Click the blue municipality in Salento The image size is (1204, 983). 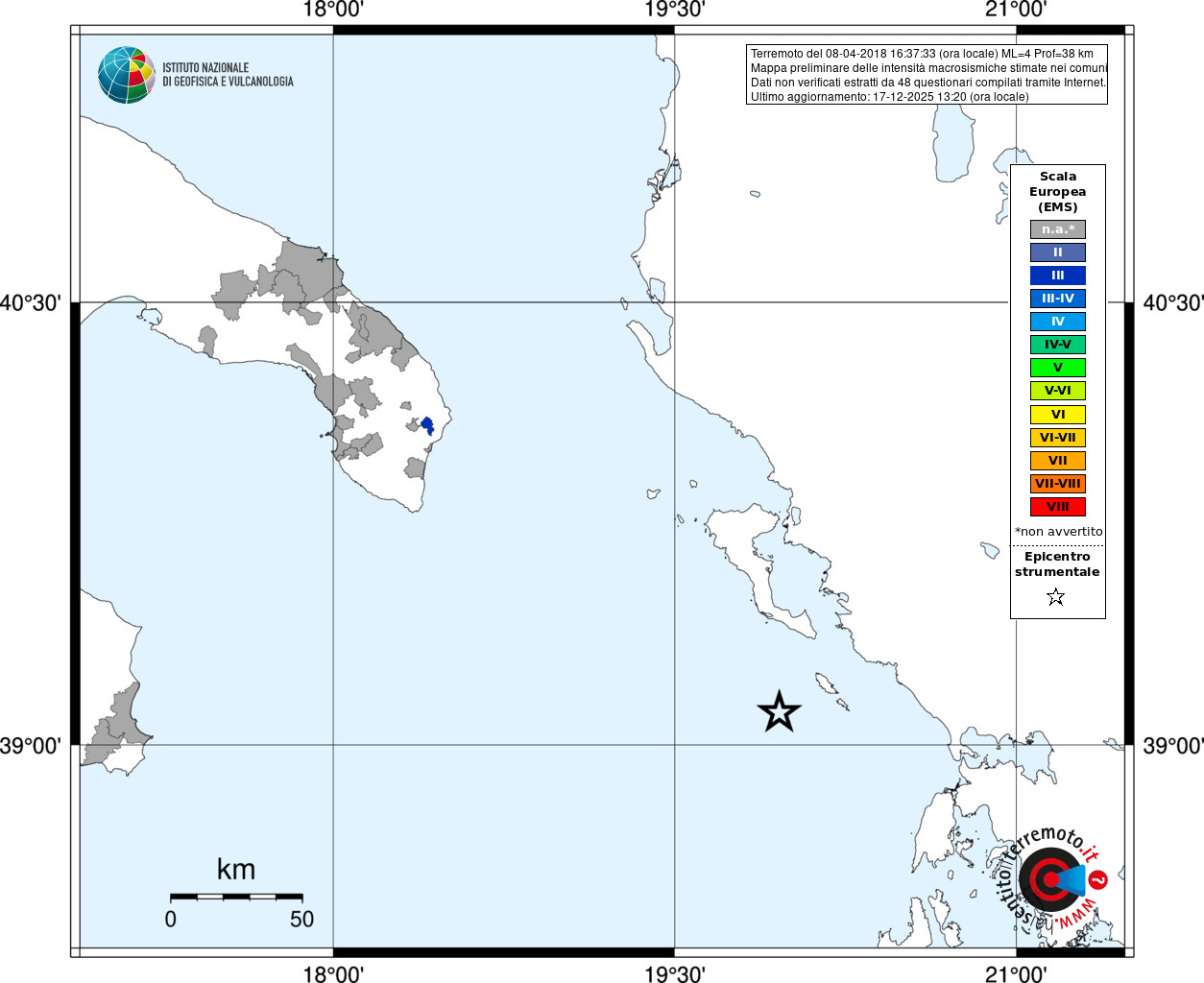click(427, 425)
